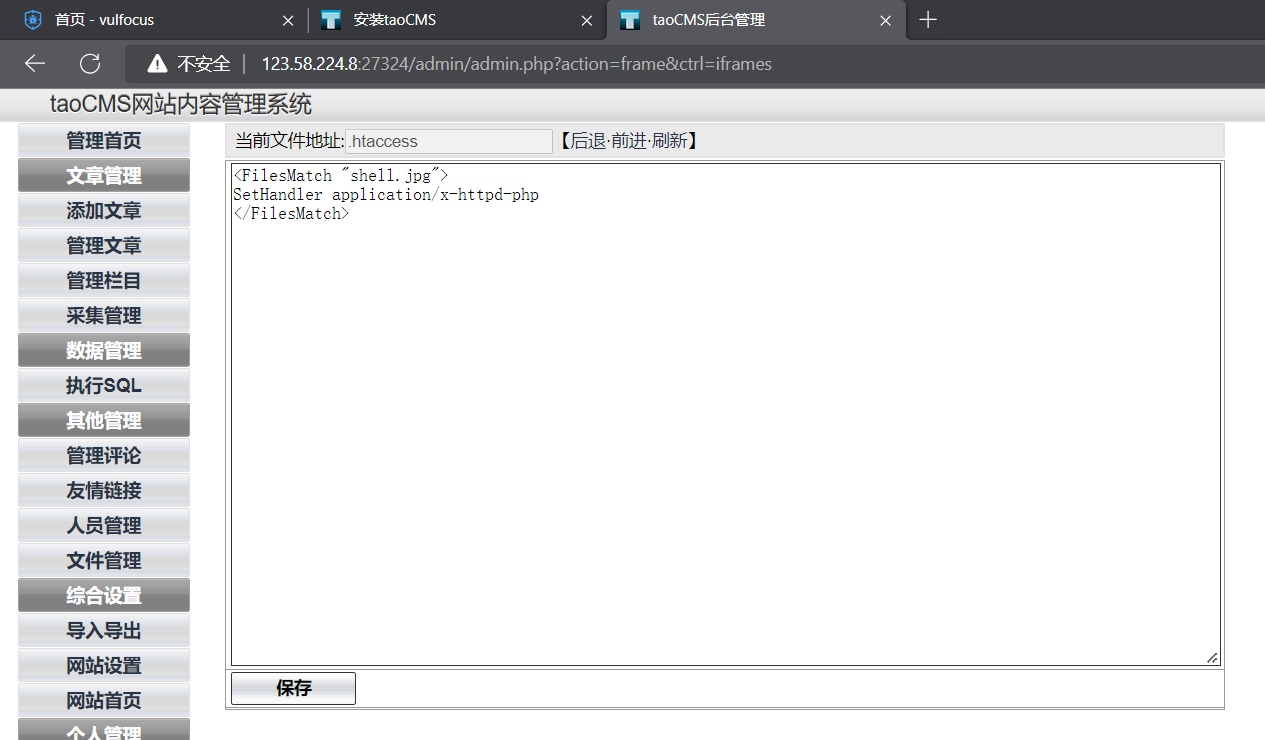The height and width of the screenshot is (740, 1265).
Task: Click the 其他管理 section header
Action: tap(104, 420)
